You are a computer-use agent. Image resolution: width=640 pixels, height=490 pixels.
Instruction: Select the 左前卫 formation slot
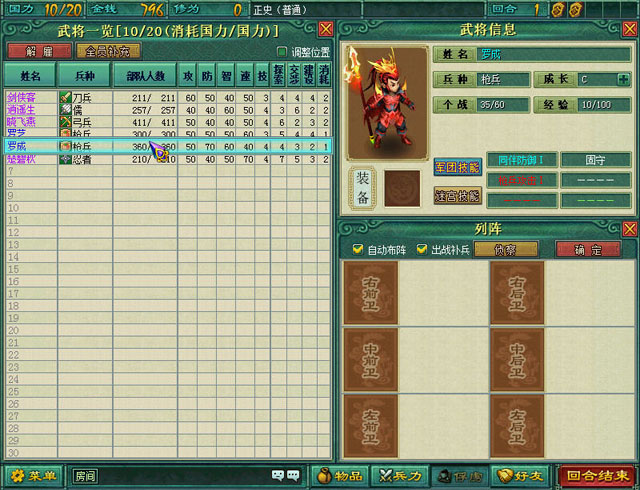click(x=371, y=426)
